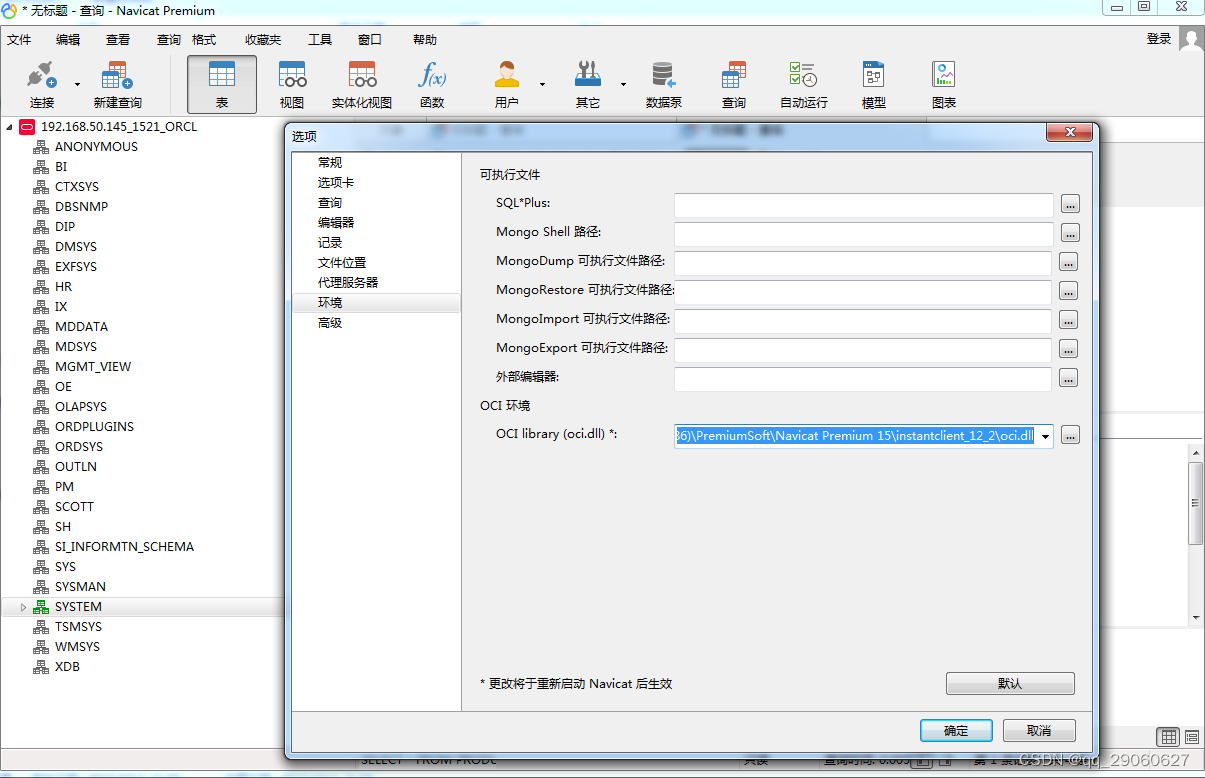Screen dimensions: 1205x778
Task: Browse for MongoDump executable path
Action: (x=1069, y=263)
